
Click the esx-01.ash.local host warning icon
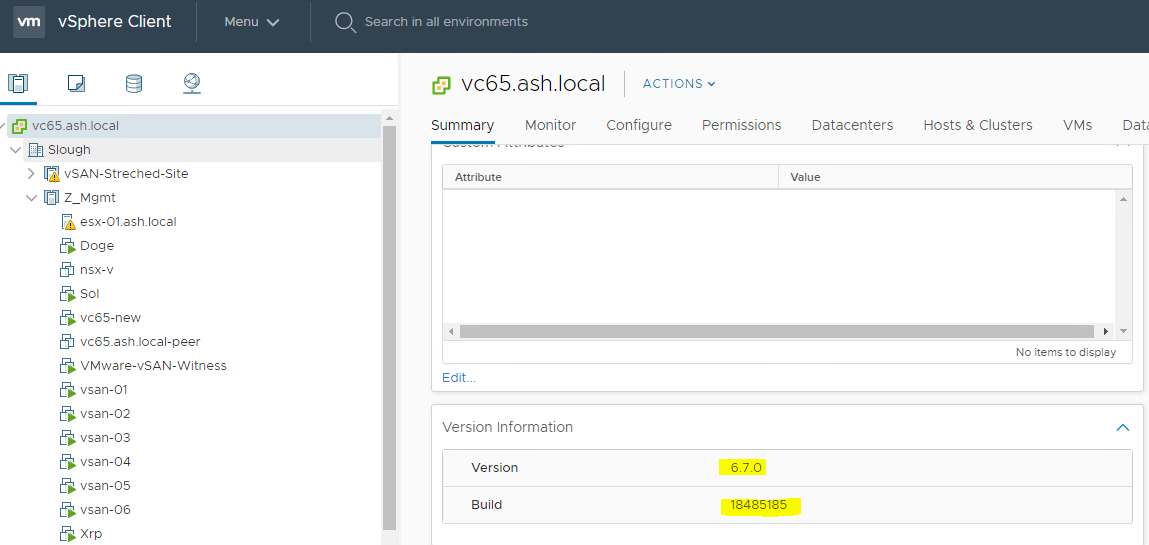[68, 222]
